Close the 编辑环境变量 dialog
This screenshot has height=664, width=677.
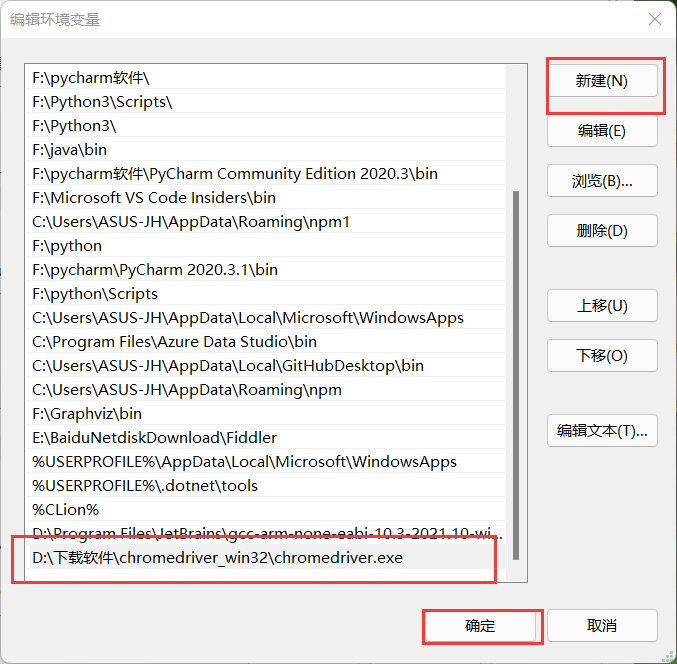(655, 19)
